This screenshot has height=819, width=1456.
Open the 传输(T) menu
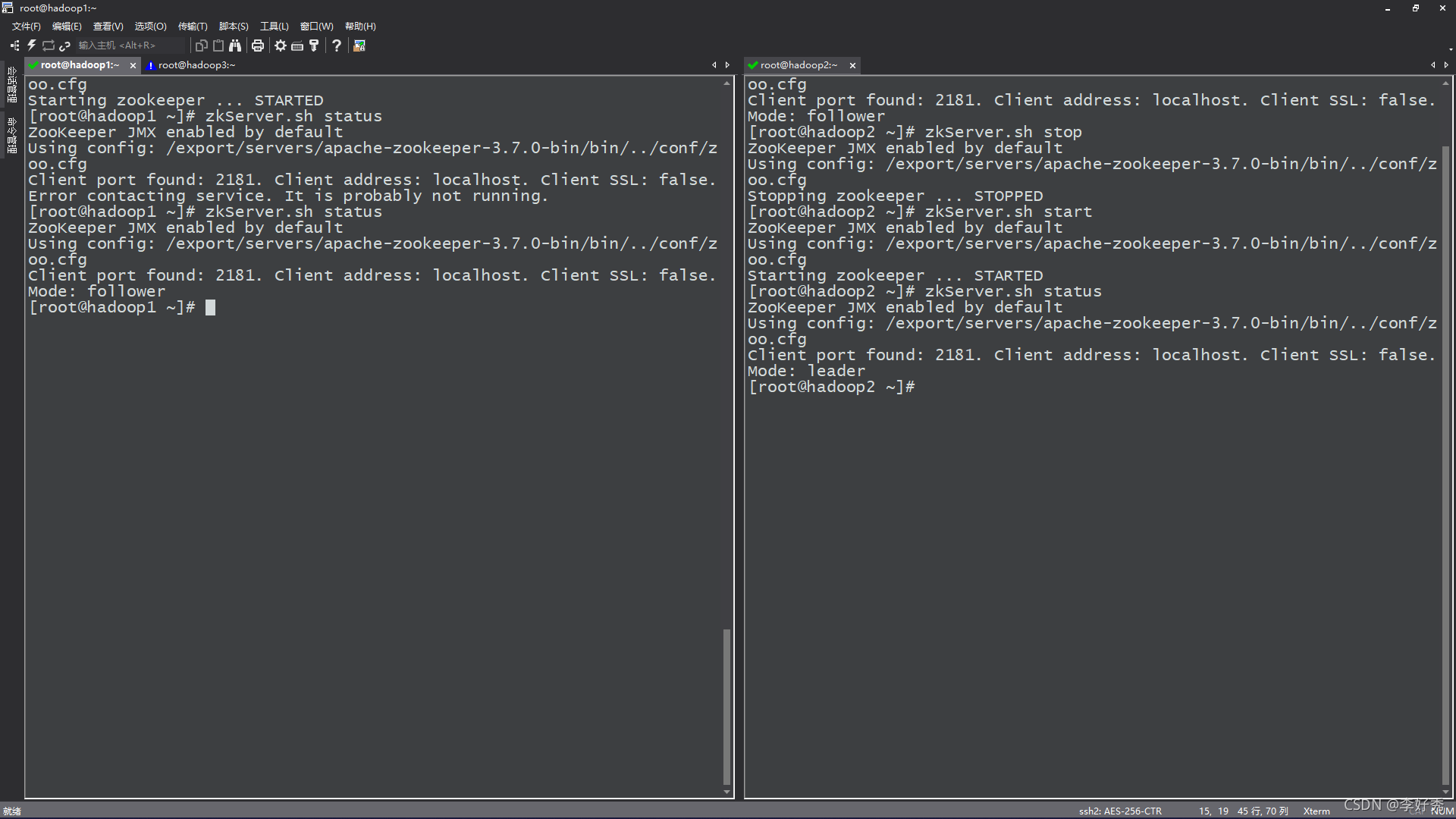(x=193, y=27)
